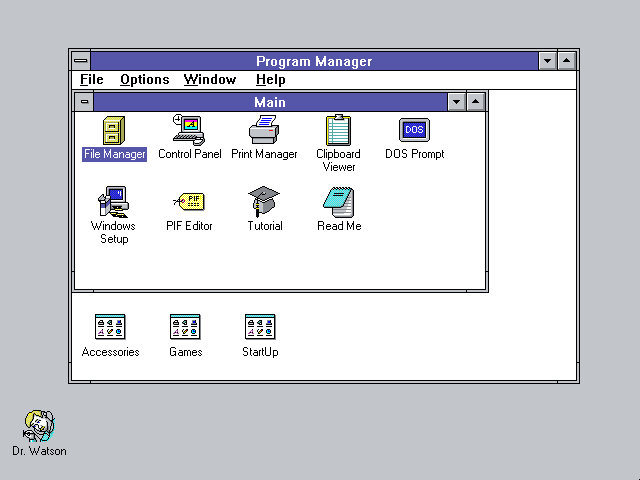Click the Dr. Watson desktop icon
The height and width of the screenshot is (480, 640).
[39, 425]
